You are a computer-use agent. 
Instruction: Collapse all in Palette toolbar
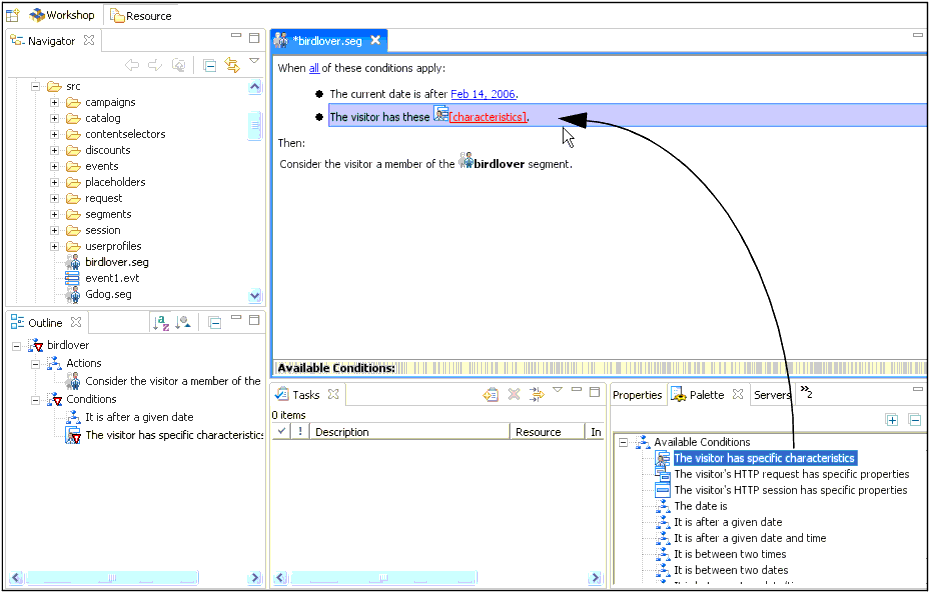click(x=915, y=420)
